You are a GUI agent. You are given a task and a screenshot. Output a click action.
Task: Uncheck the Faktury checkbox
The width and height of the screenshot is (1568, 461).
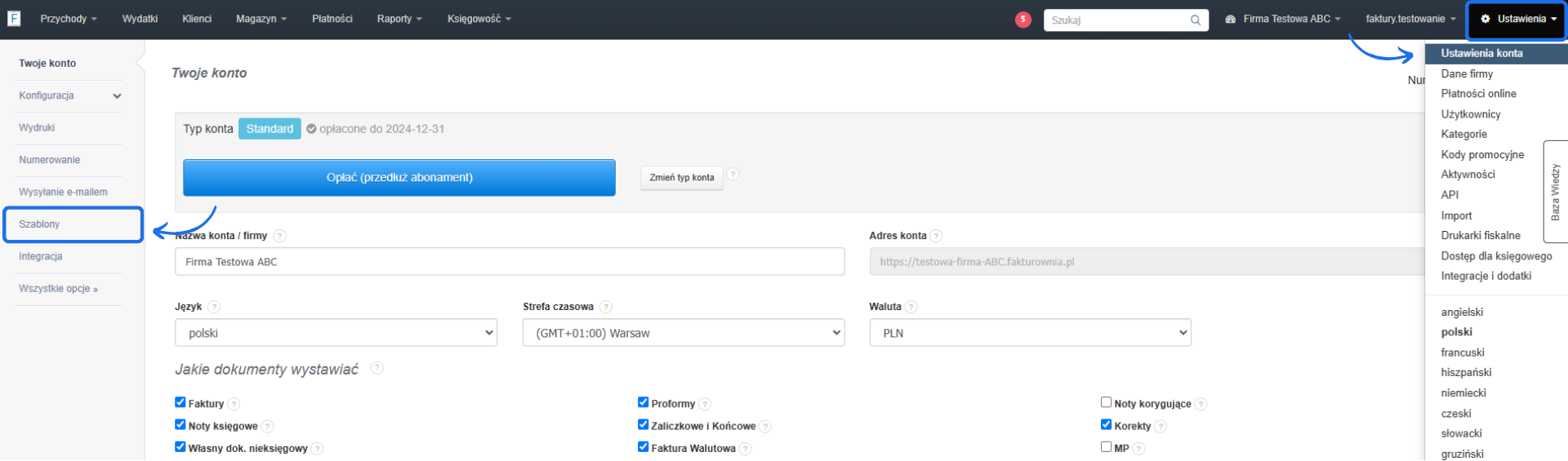180,402
